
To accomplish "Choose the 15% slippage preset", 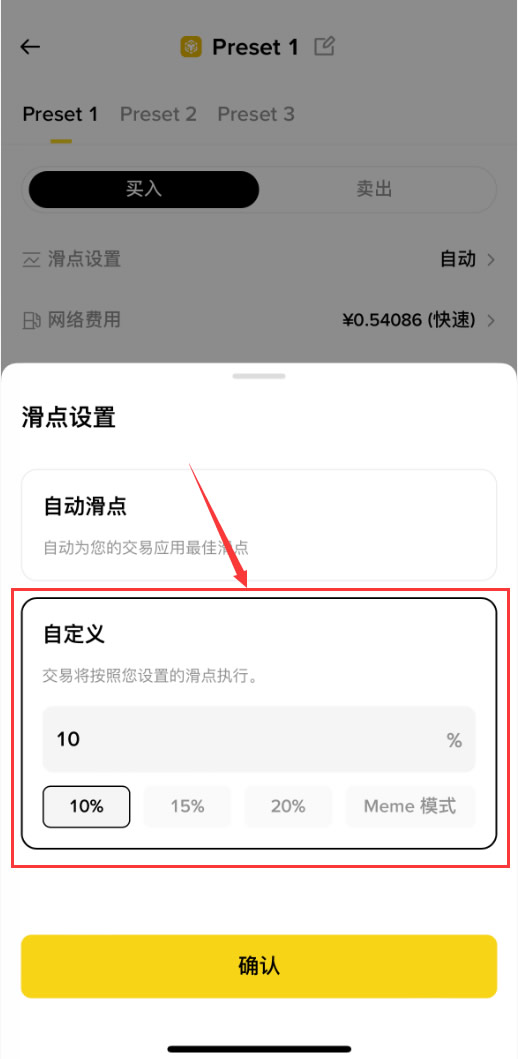I will pyautogui.click(x=188, y=806).
